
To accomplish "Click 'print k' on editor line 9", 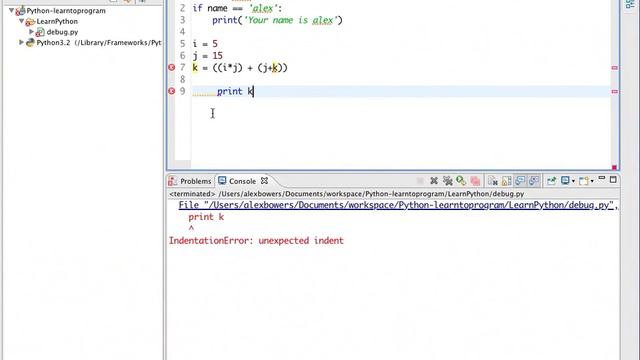I will coord(235,91).
